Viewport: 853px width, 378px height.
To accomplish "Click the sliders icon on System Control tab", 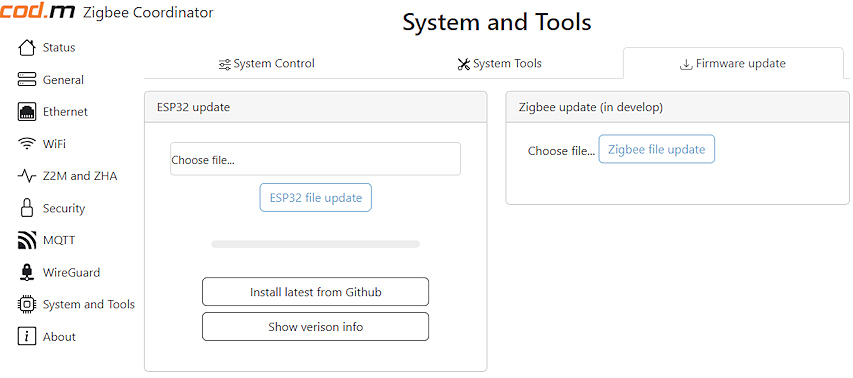I will pyautogui.click(x=225, y=65).
